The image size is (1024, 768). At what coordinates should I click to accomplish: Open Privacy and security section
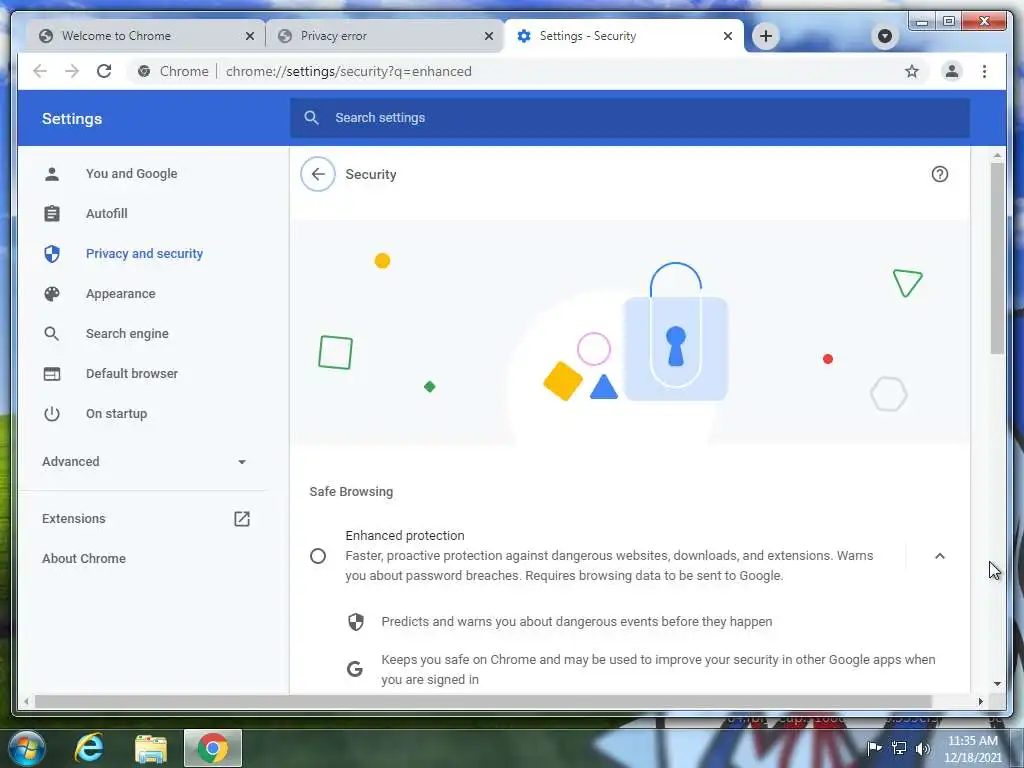pyautogui.click(x=144, y=253)
